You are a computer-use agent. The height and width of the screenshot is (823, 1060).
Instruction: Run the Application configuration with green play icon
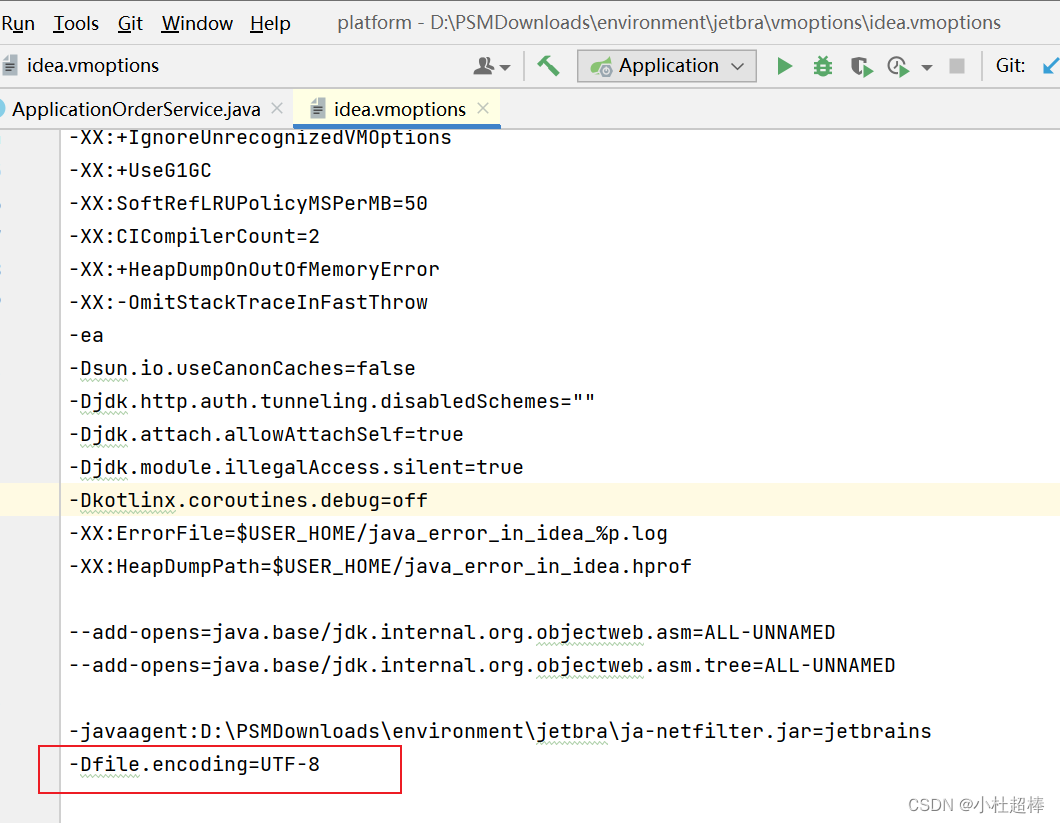(x=785, y=65)
